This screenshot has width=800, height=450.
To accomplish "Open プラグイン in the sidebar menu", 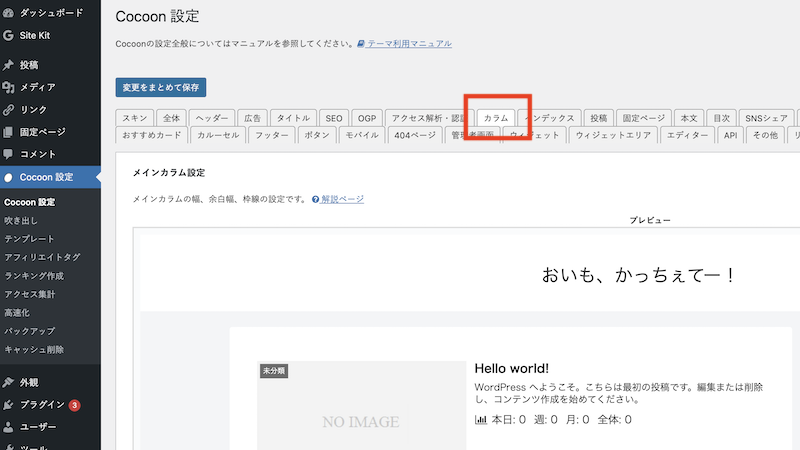I will (42, 405).
